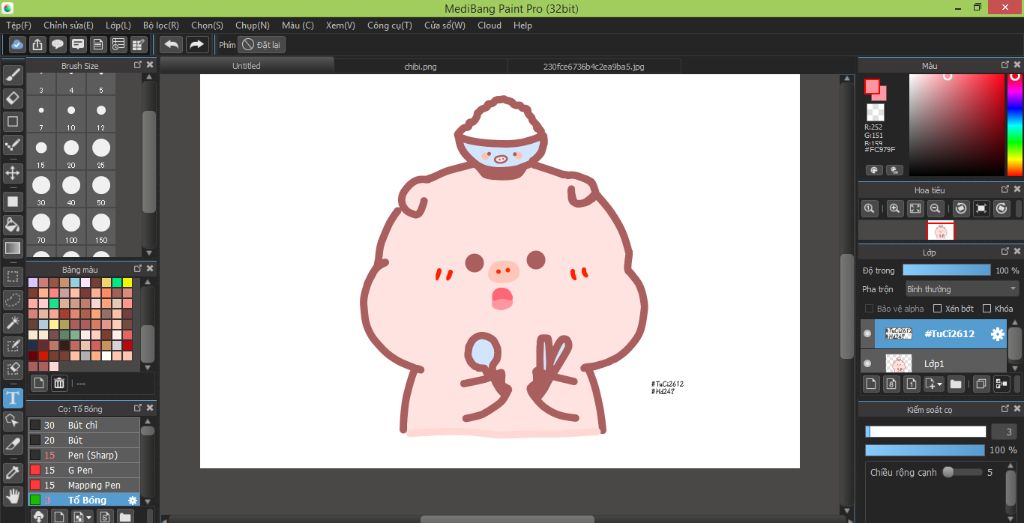1024x523 pixels.
Task: Select the Eraser tool
Action: [12, 99]
